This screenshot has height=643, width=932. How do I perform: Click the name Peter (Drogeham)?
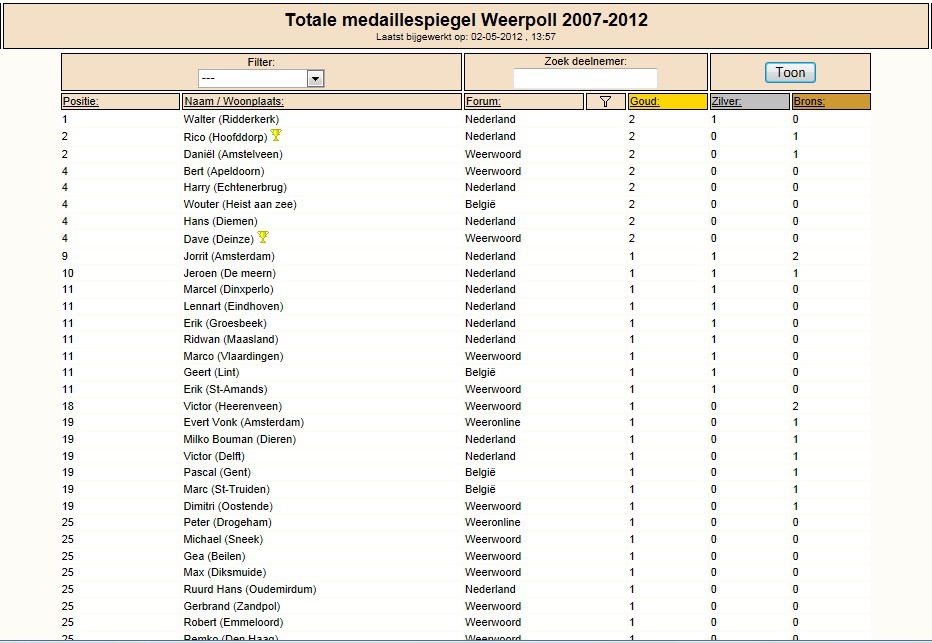[x=228, y=522]
